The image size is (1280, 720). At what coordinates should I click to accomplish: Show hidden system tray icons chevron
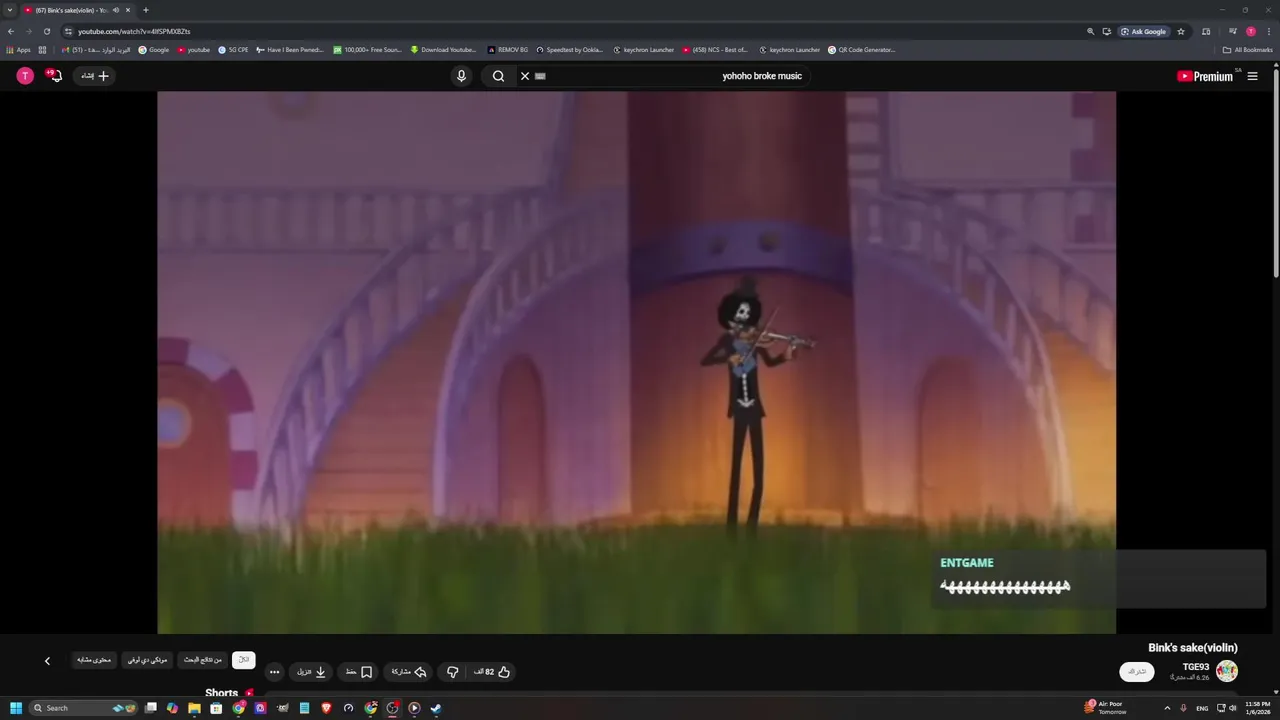[x=1167, y=708]
